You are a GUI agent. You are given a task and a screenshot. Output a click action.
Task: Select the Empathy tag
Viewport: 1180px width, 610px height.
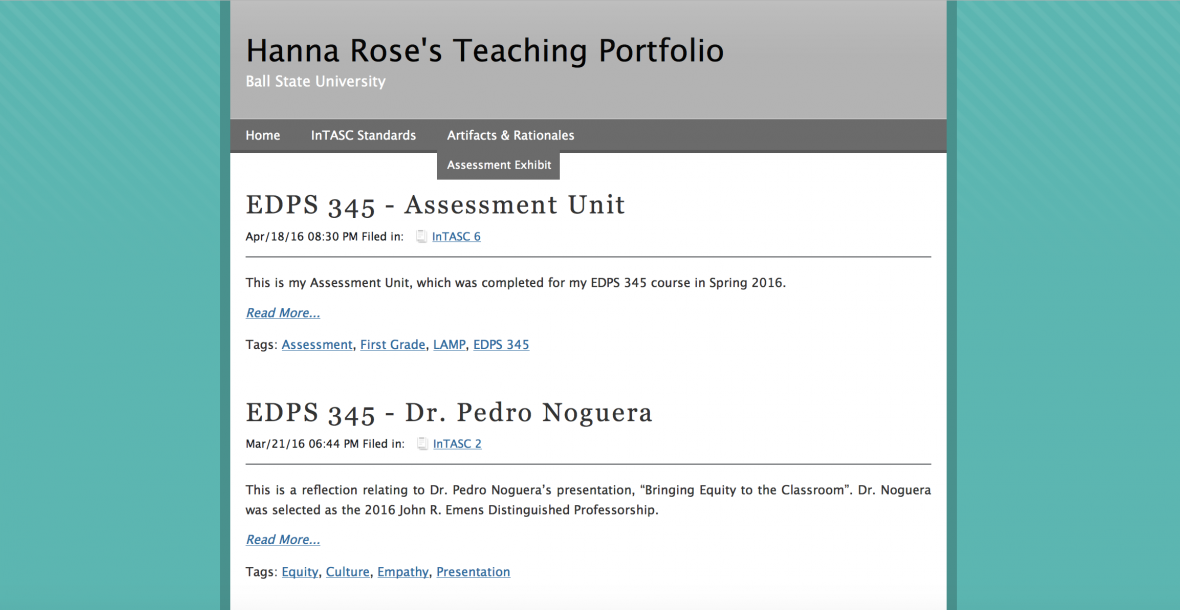tap(403, 572)
